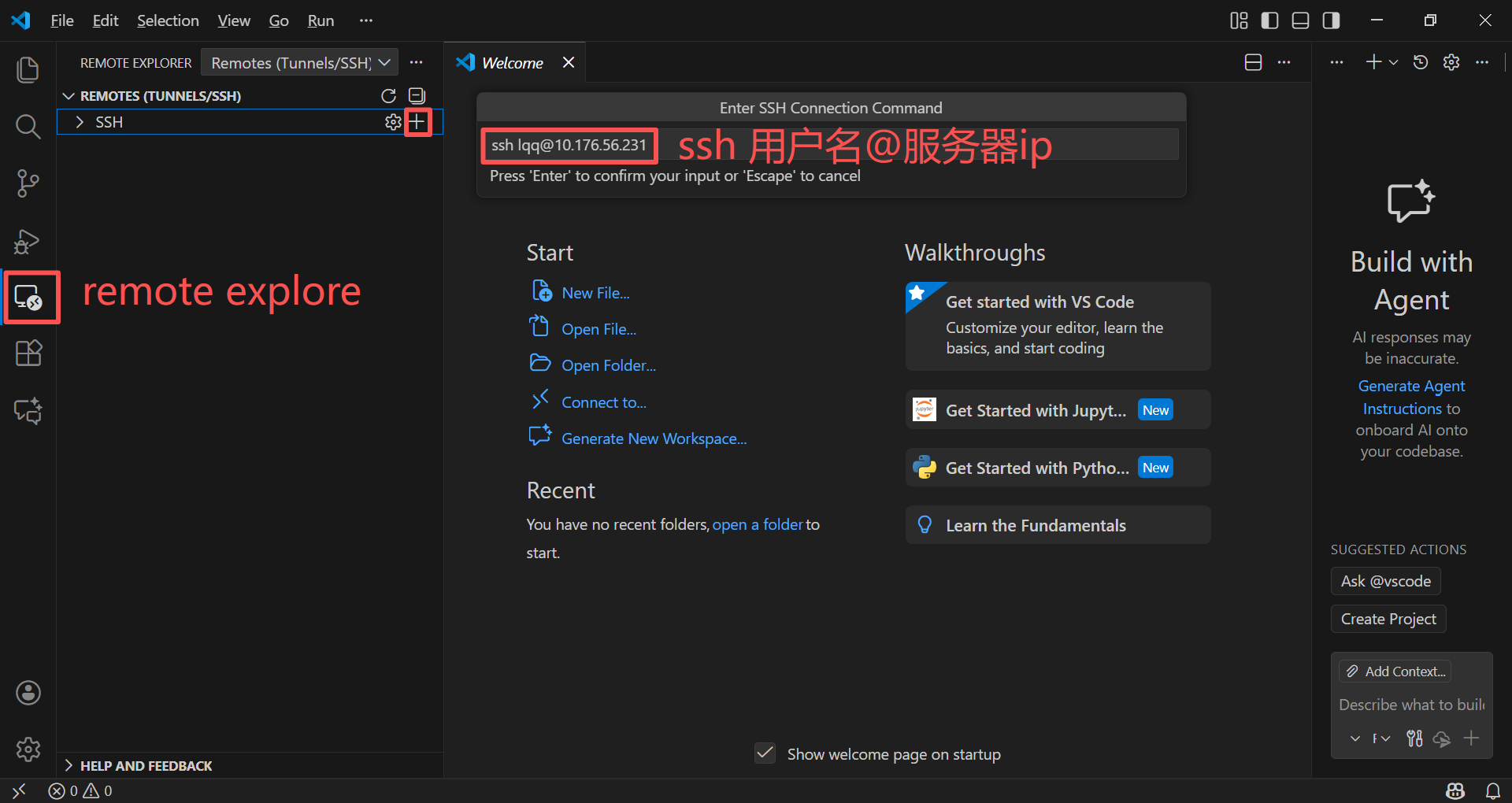Click the cloud send icon in chat
The height and width of the screenshot is (803, 1512).
pos(1441,738)
